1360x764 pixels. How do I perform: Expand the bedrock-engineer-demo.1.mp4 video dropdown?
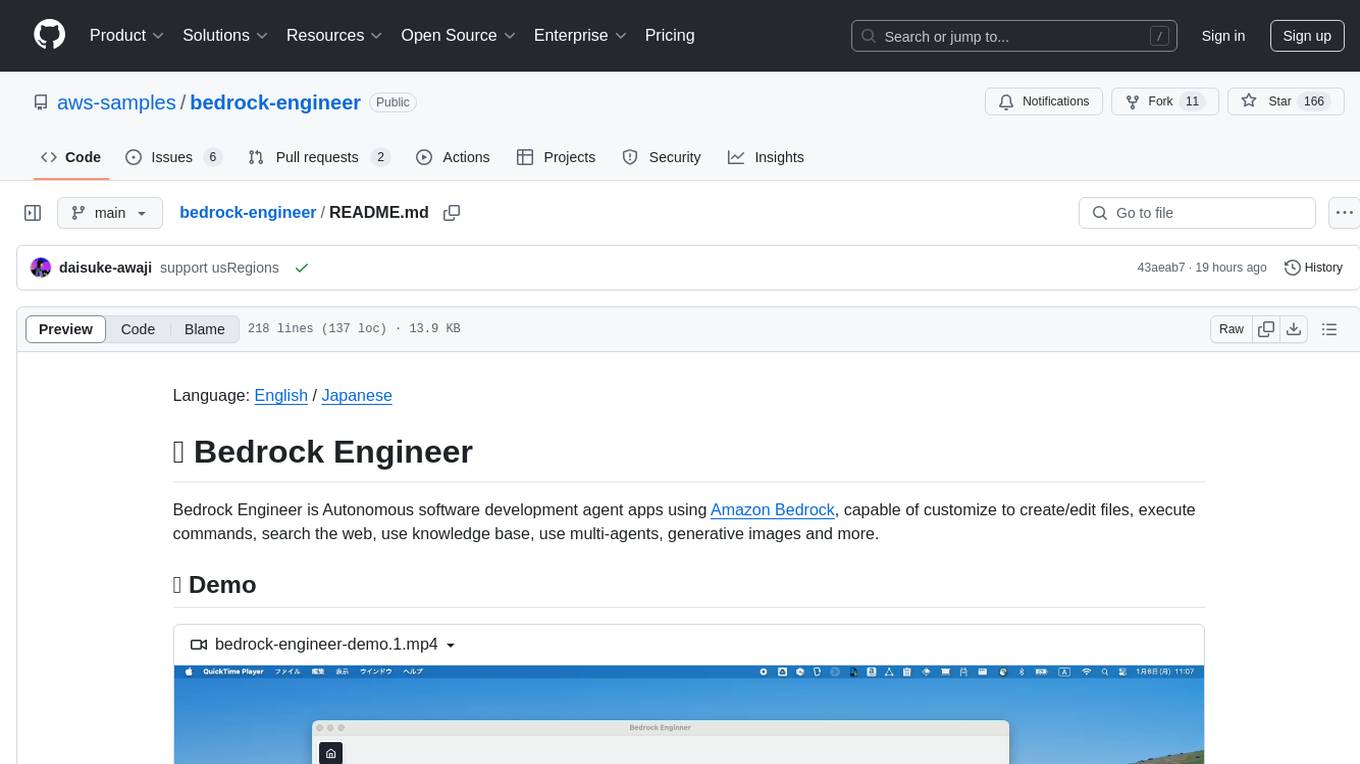(323, 644)
